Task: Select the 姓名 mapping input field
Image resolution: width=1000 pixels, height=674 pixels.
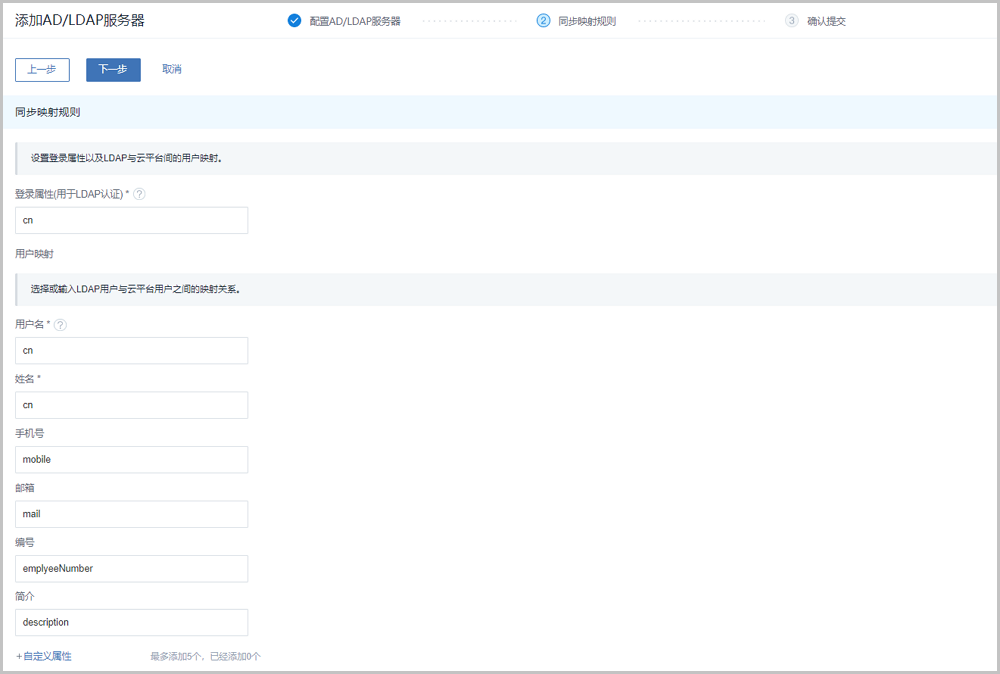Action: pos(131,405)
